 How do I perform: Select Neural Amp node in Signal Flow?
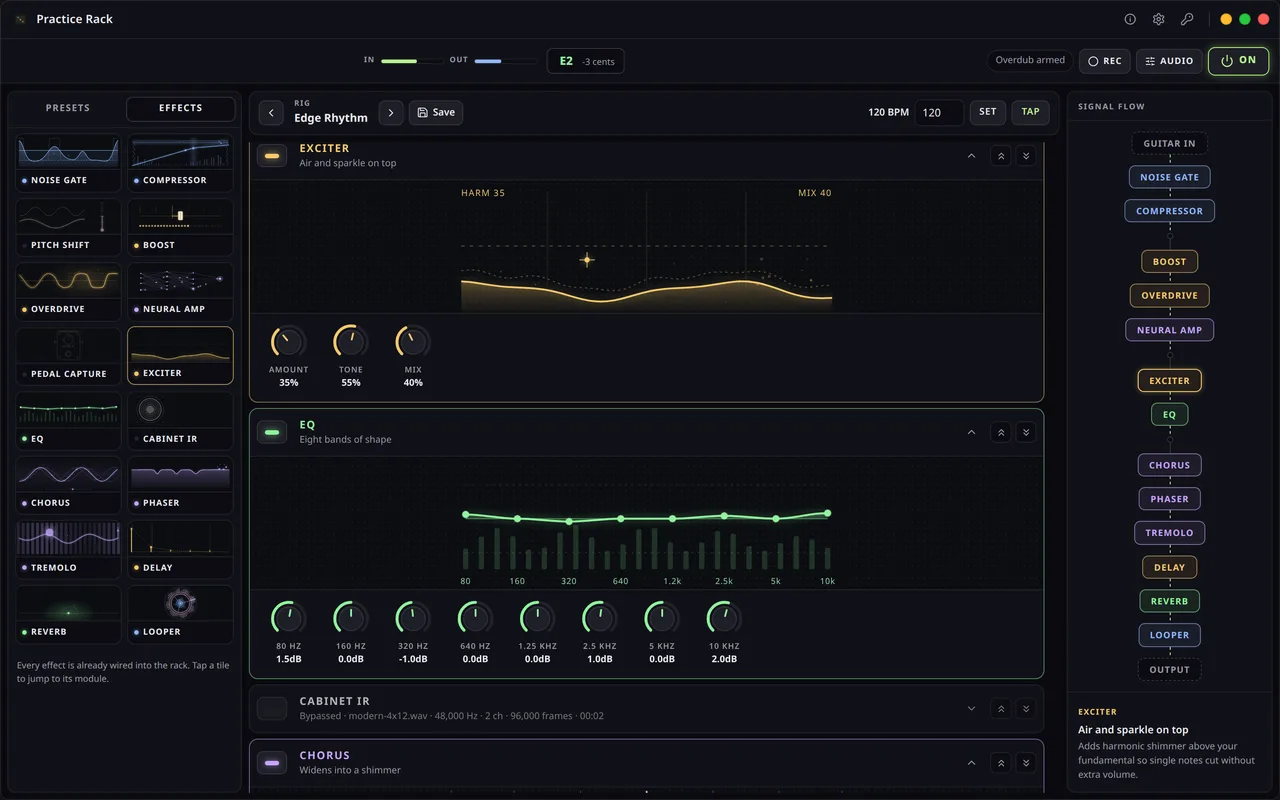click(x=1169, y=330)
